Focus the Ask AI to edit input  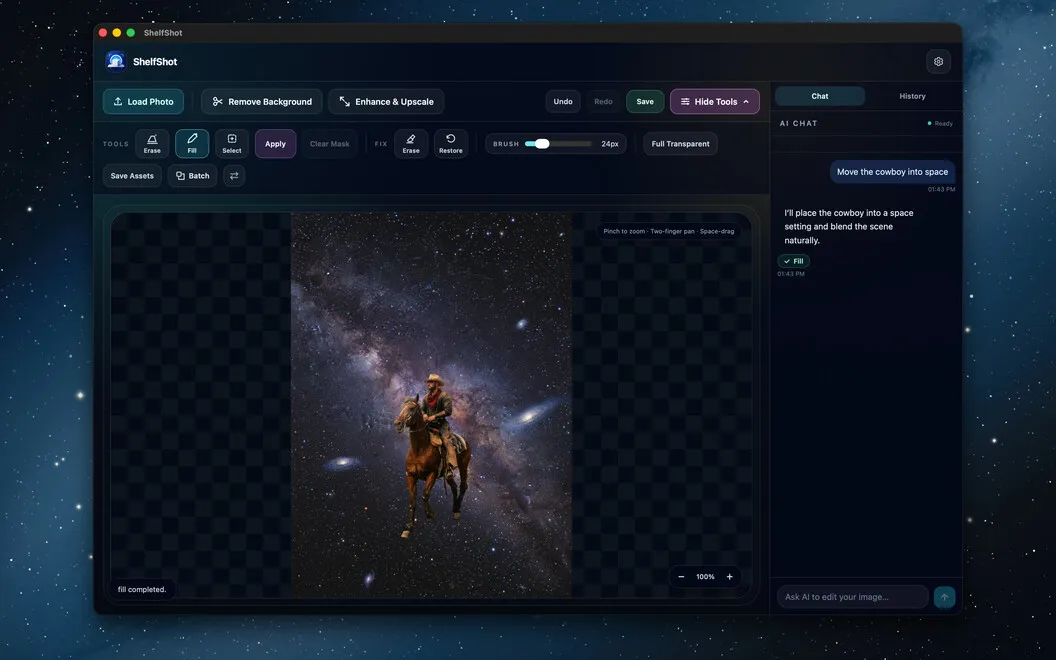pyautogui.click(x=853, y=597)
